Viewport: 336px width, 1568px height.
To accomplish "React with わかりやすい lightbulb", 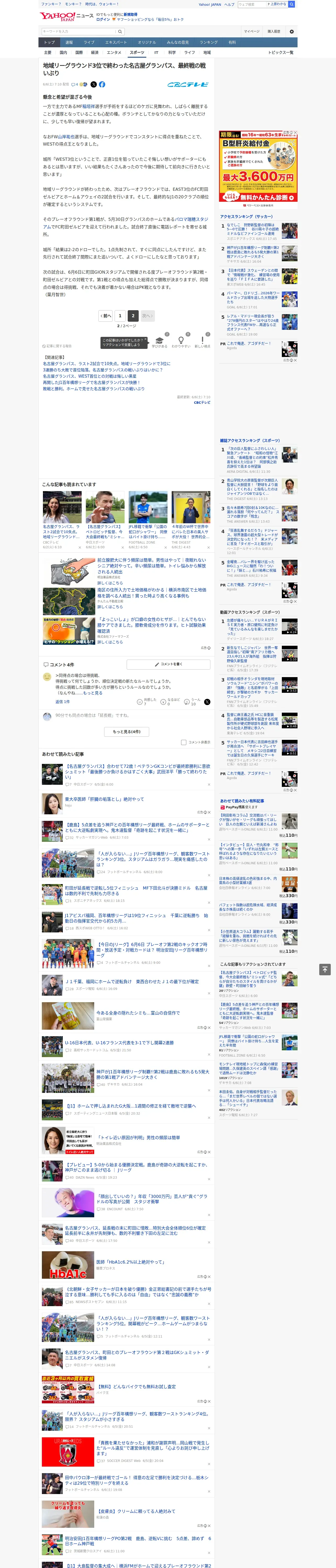I will (181, 342).
